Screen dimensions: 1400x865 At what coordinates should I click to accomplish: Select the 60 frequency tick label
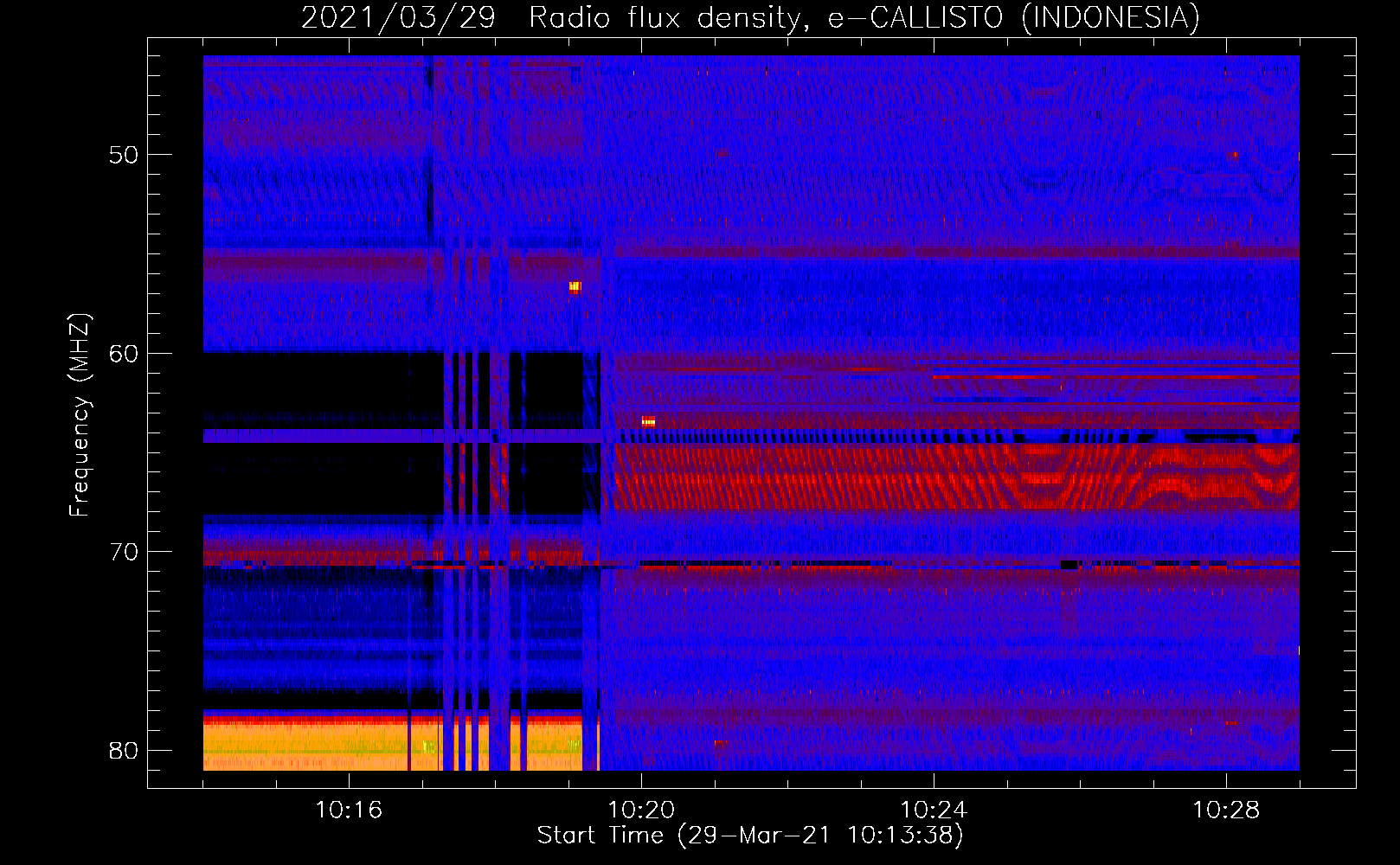pos(124,354)
